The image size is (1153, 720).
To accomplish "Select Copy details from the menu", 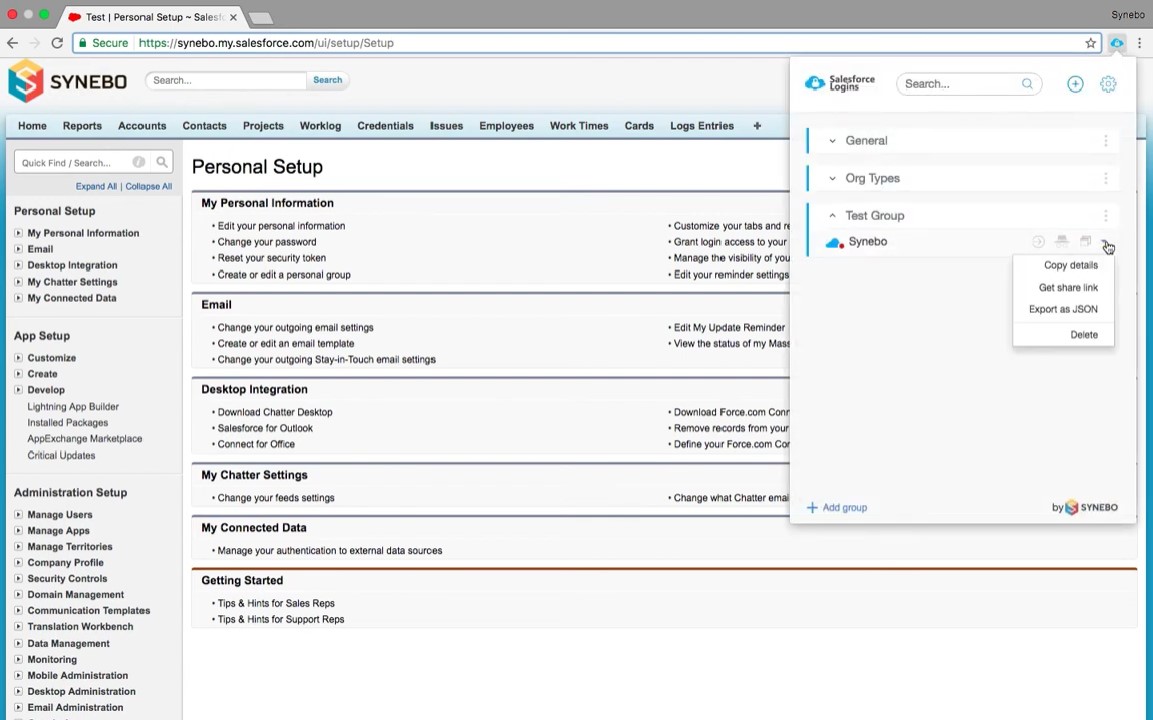I will tap(1071, 265).
